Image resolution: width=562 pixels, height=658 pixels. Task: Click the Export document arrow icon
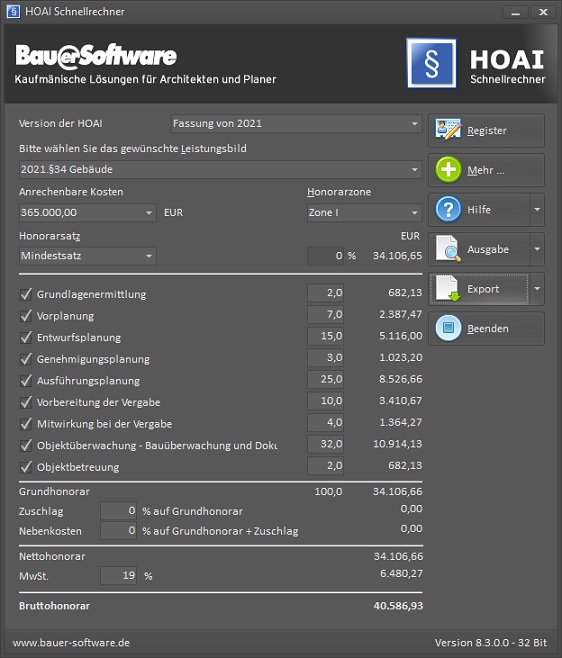coord(448,289)
